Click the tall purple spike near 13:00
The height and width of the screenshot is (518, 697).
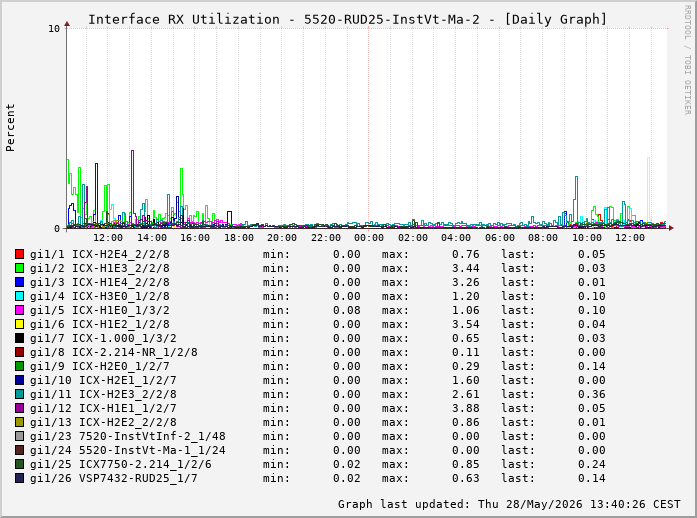pyautogui.click(x=132, y=187)
